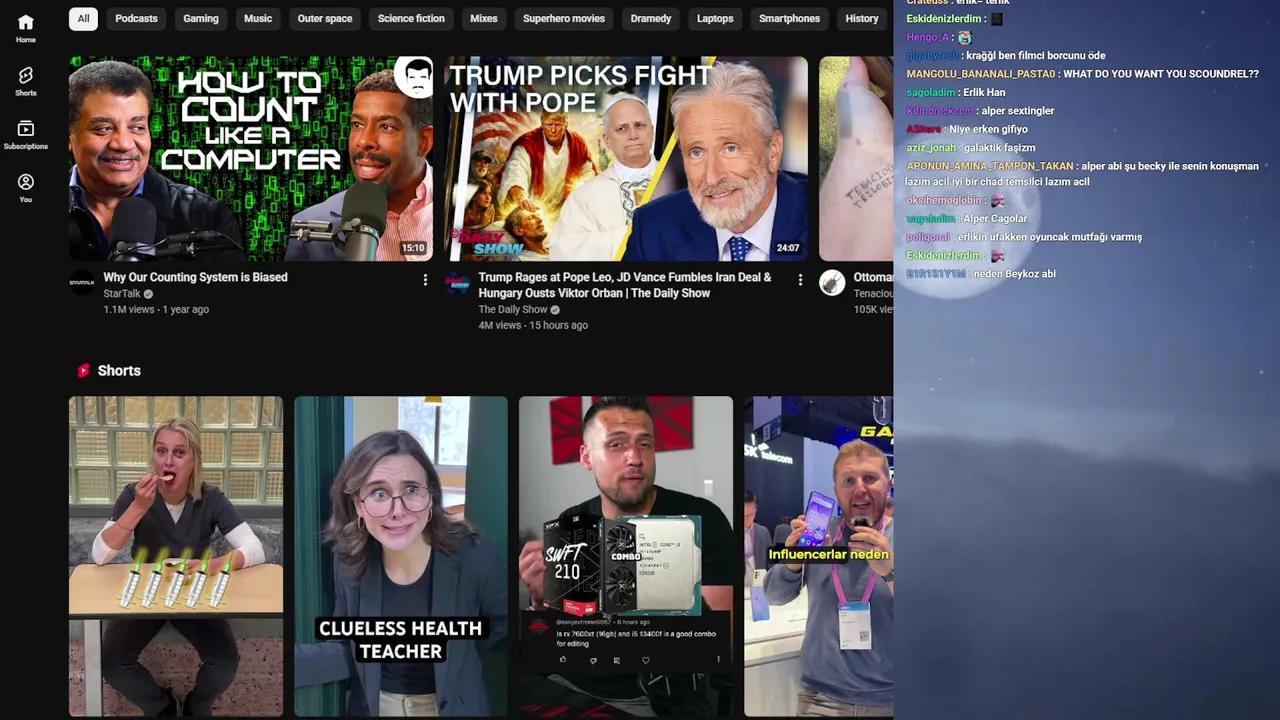The height and width of the screenshot is (720, 1280).
Task: Open options menu for StarTalk video
Action: 425,280
